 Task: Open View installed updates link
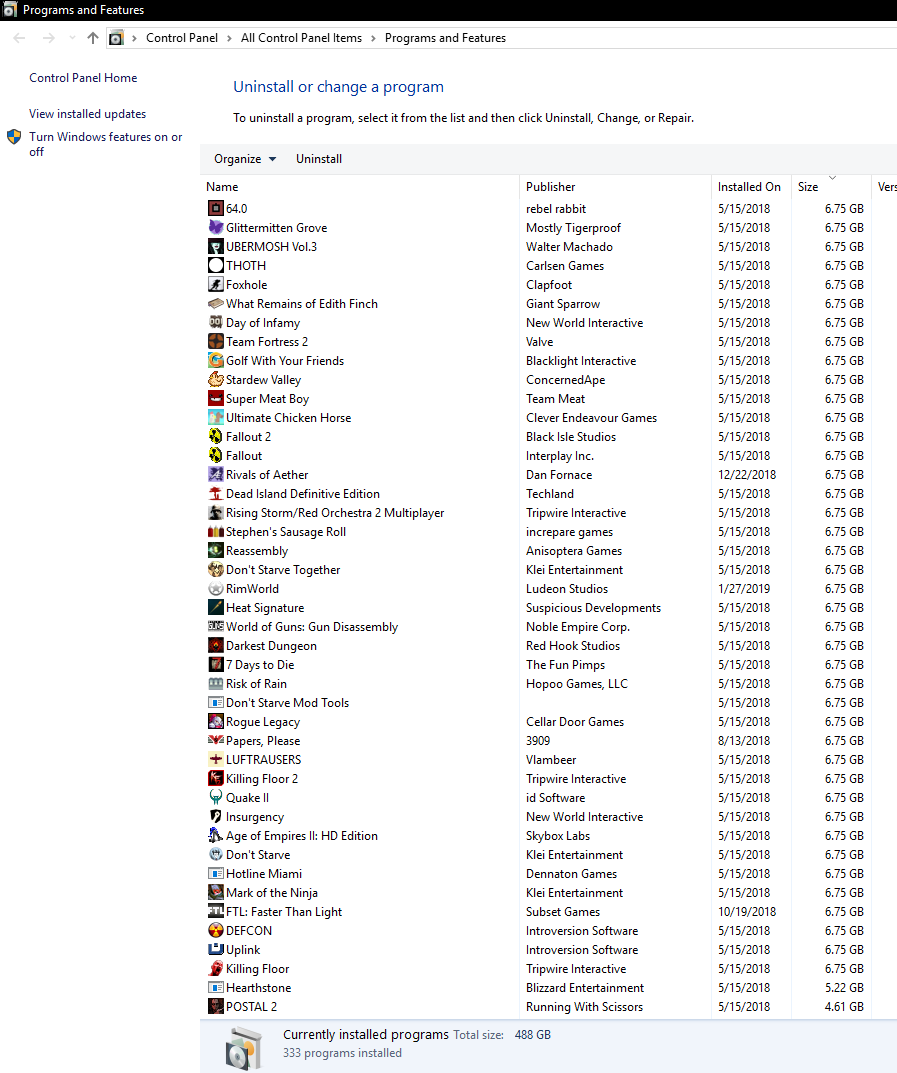pyautogui.click(x=88, y=114)
